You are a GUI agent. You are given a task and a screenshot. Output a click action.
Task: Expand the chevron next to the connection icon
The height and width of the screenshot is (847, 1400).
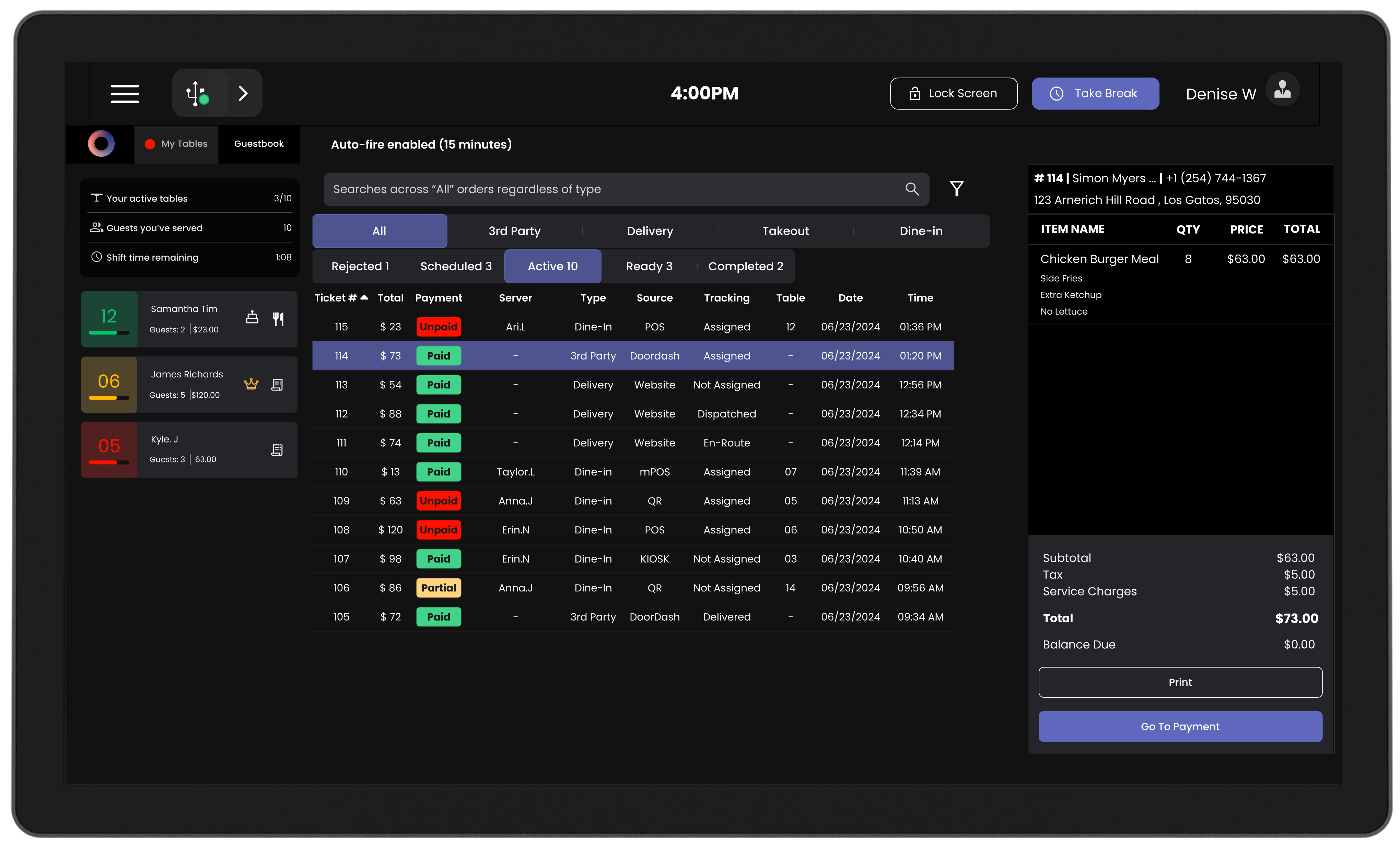[x=243, y=94]
